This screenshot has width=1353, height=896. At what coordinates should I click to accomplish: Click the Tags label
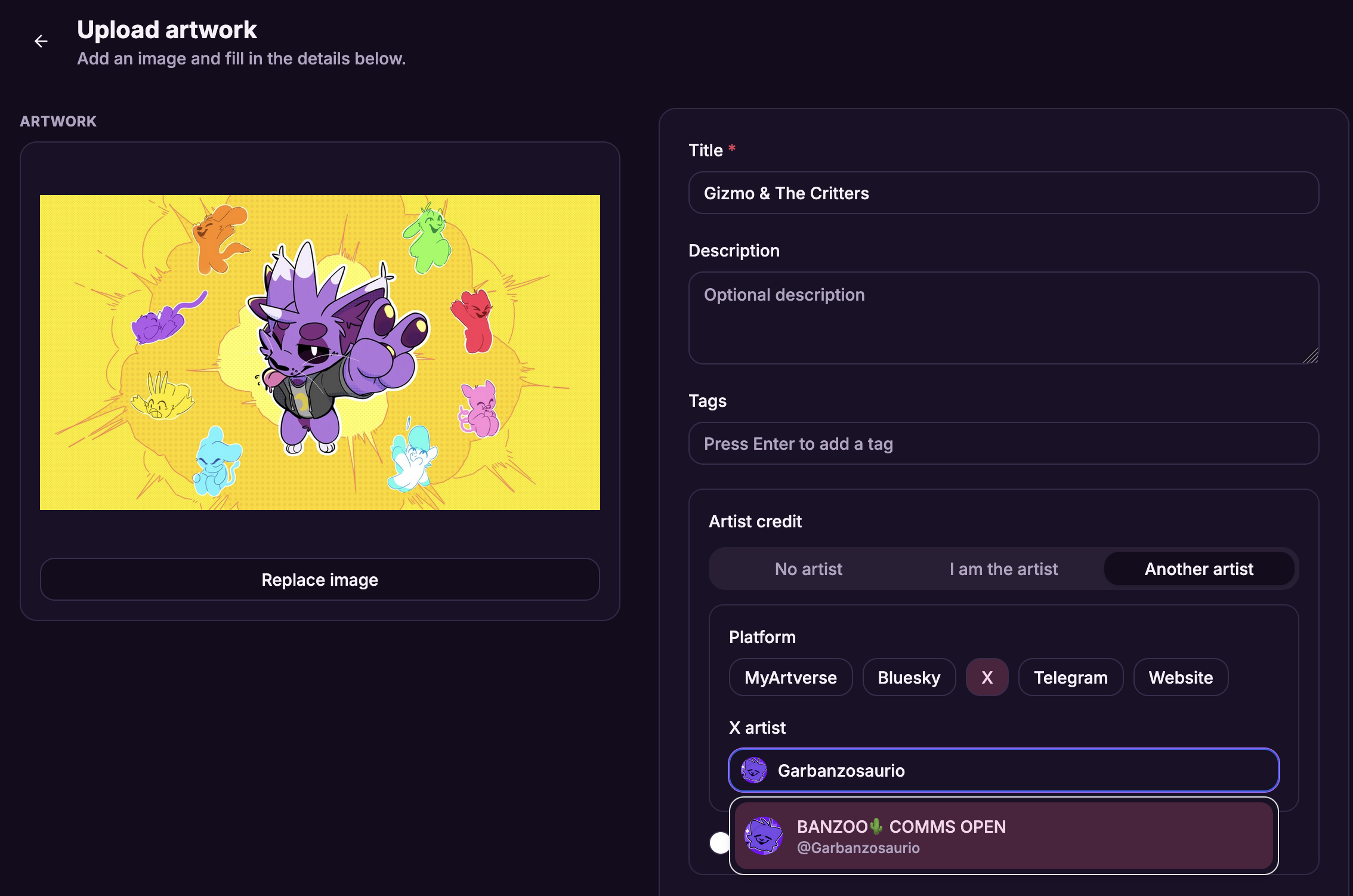pos(708,401)
